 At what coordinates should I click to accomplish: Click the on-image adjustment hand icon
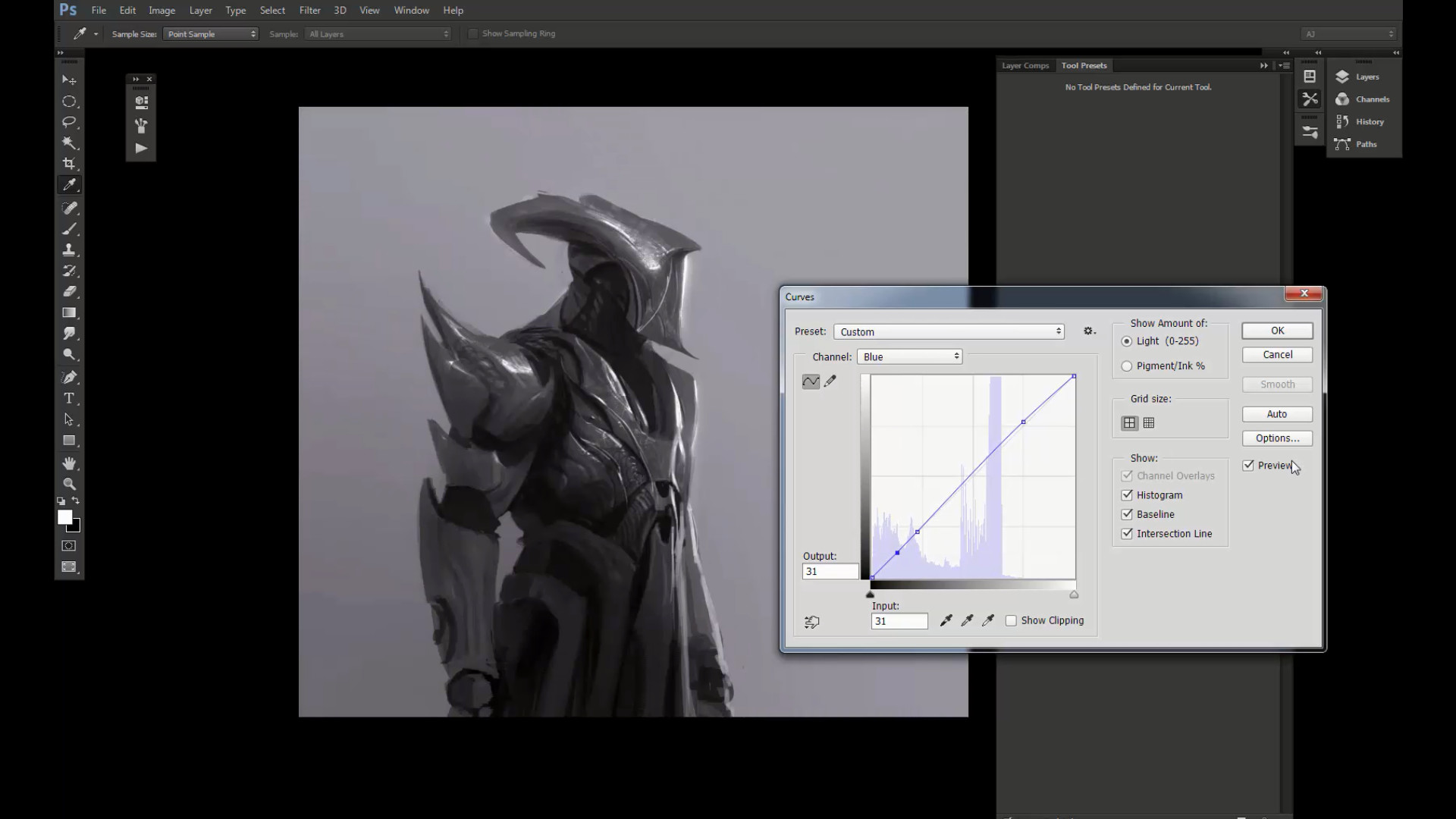click(811, 622)
